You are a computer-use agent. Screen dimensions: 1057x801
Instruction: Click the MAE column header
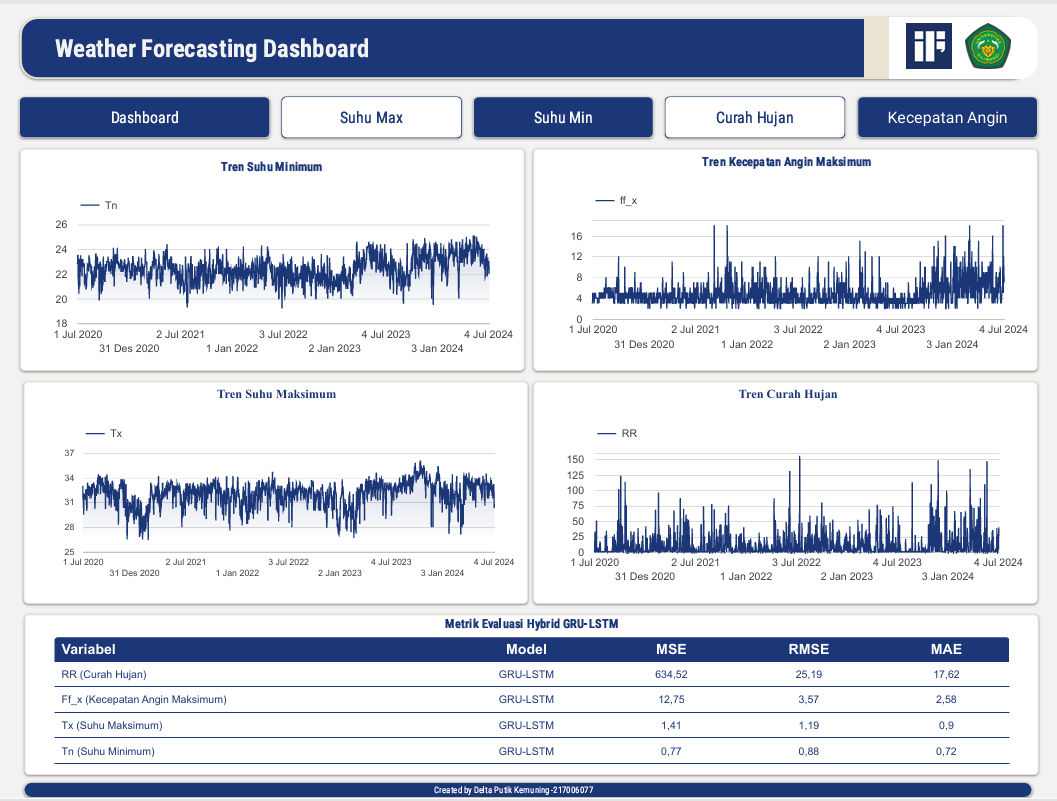coord(945,649)
